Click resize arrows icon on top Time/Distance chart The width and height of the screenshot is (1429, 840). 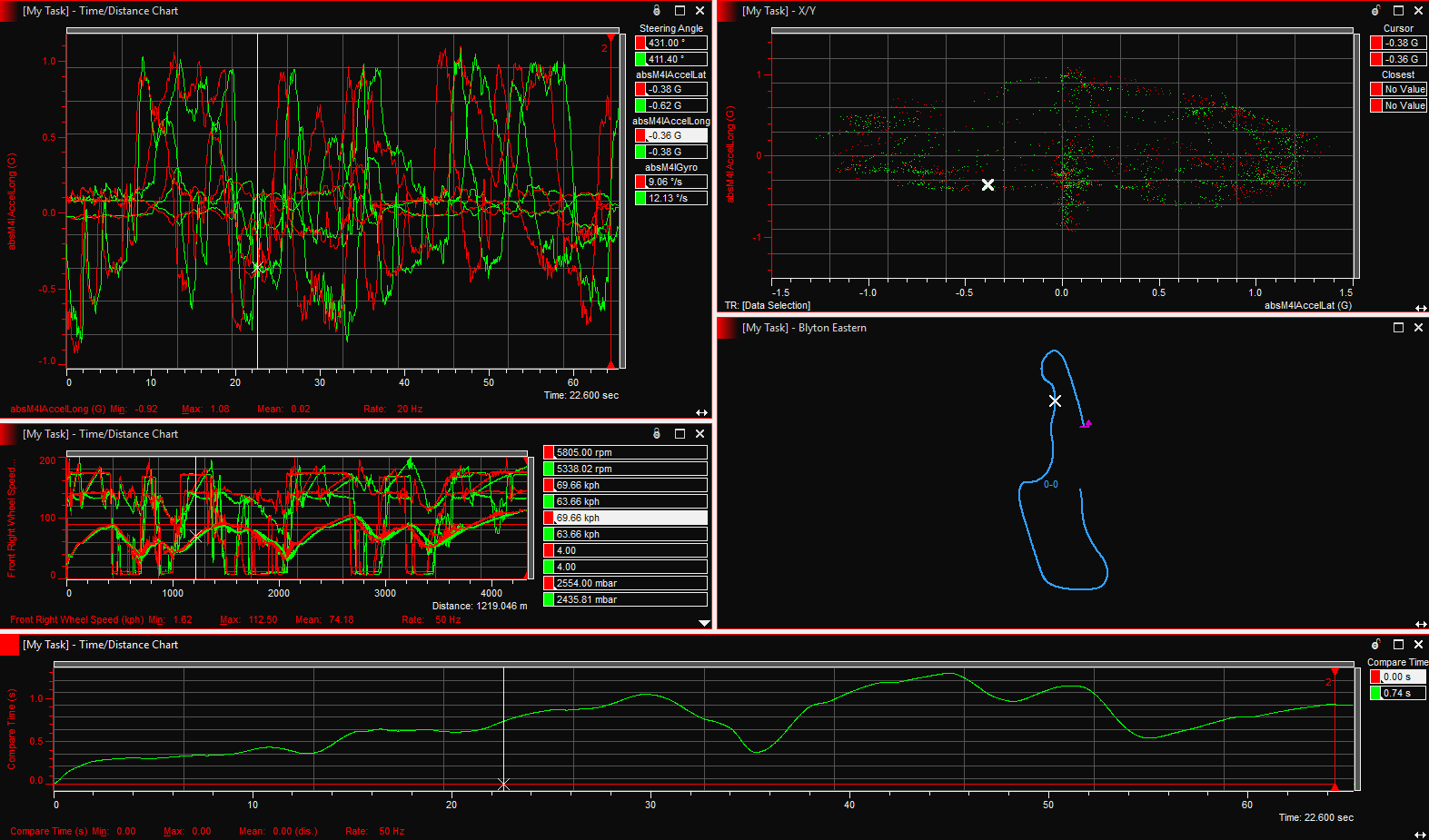(x=701, y=412)
